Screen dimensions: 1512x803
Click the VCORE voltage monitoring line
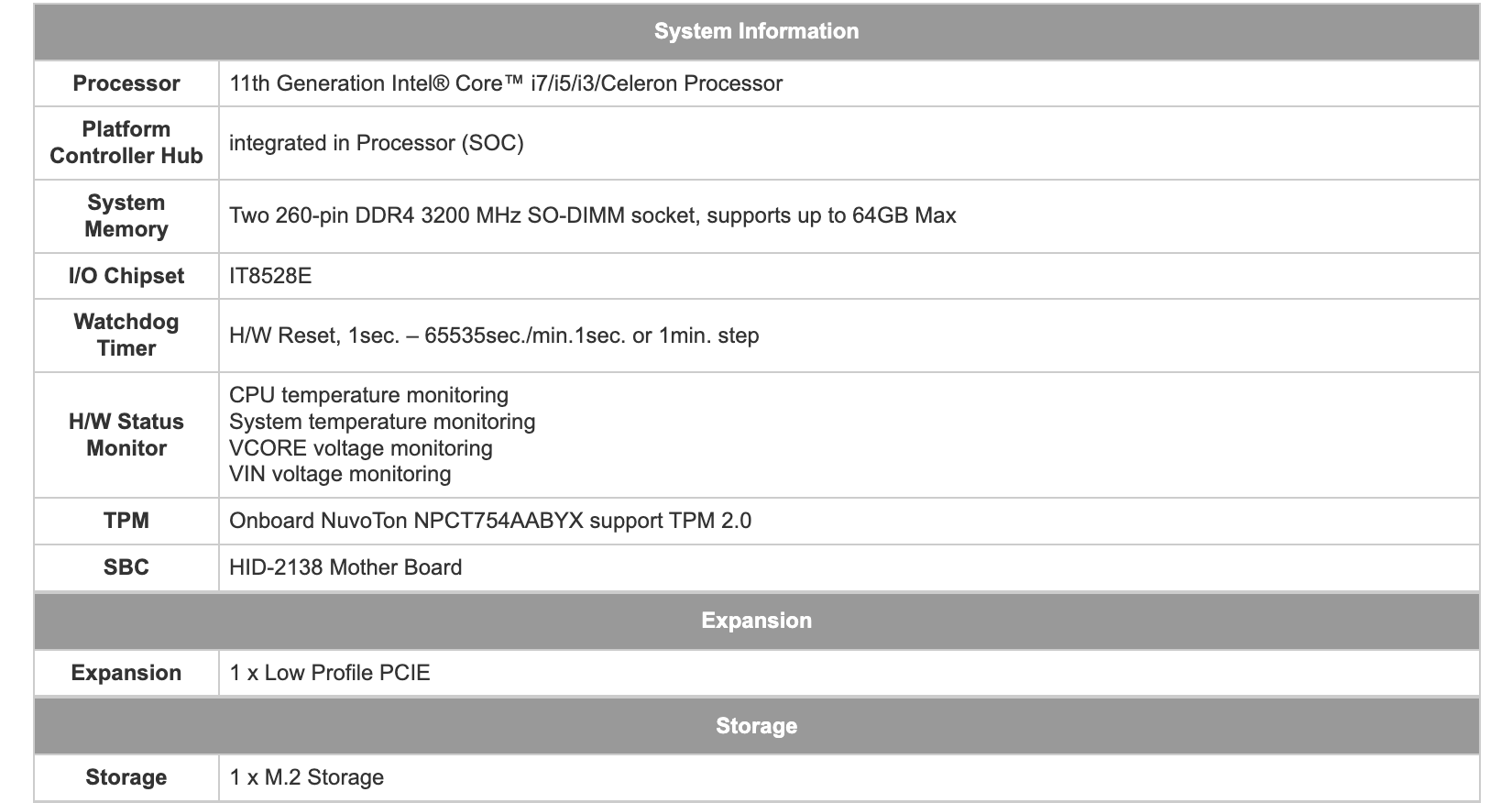click(361, 448)
